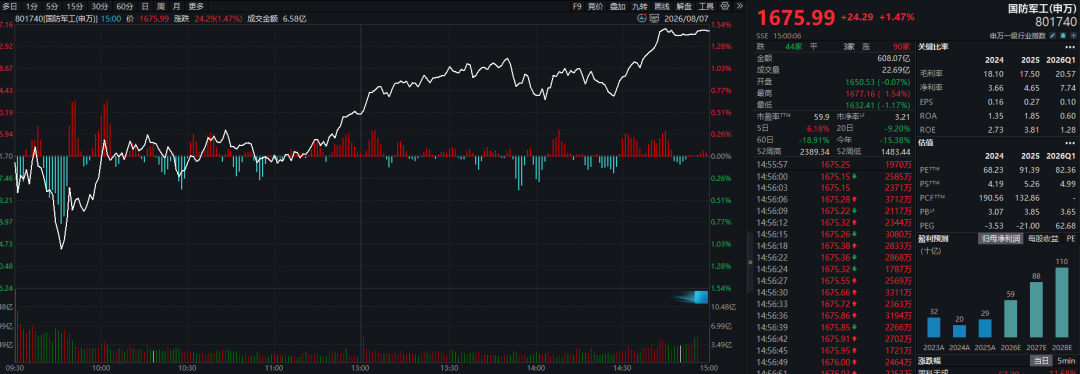Click the 叠加 overlay button
The image size is (1080, 374).
618,6
